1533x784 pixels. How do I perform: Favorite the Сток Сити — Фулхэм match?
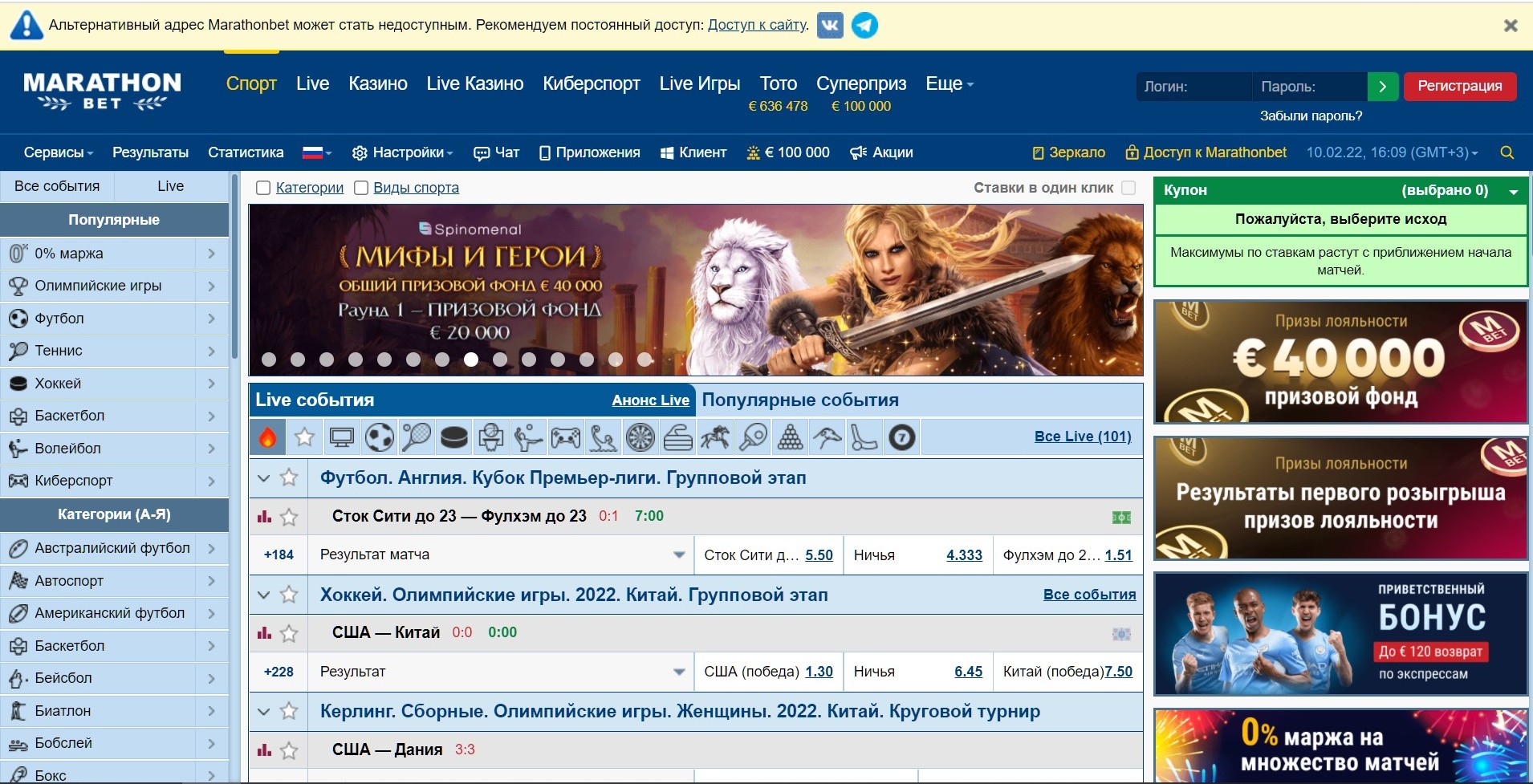[289, 517]
